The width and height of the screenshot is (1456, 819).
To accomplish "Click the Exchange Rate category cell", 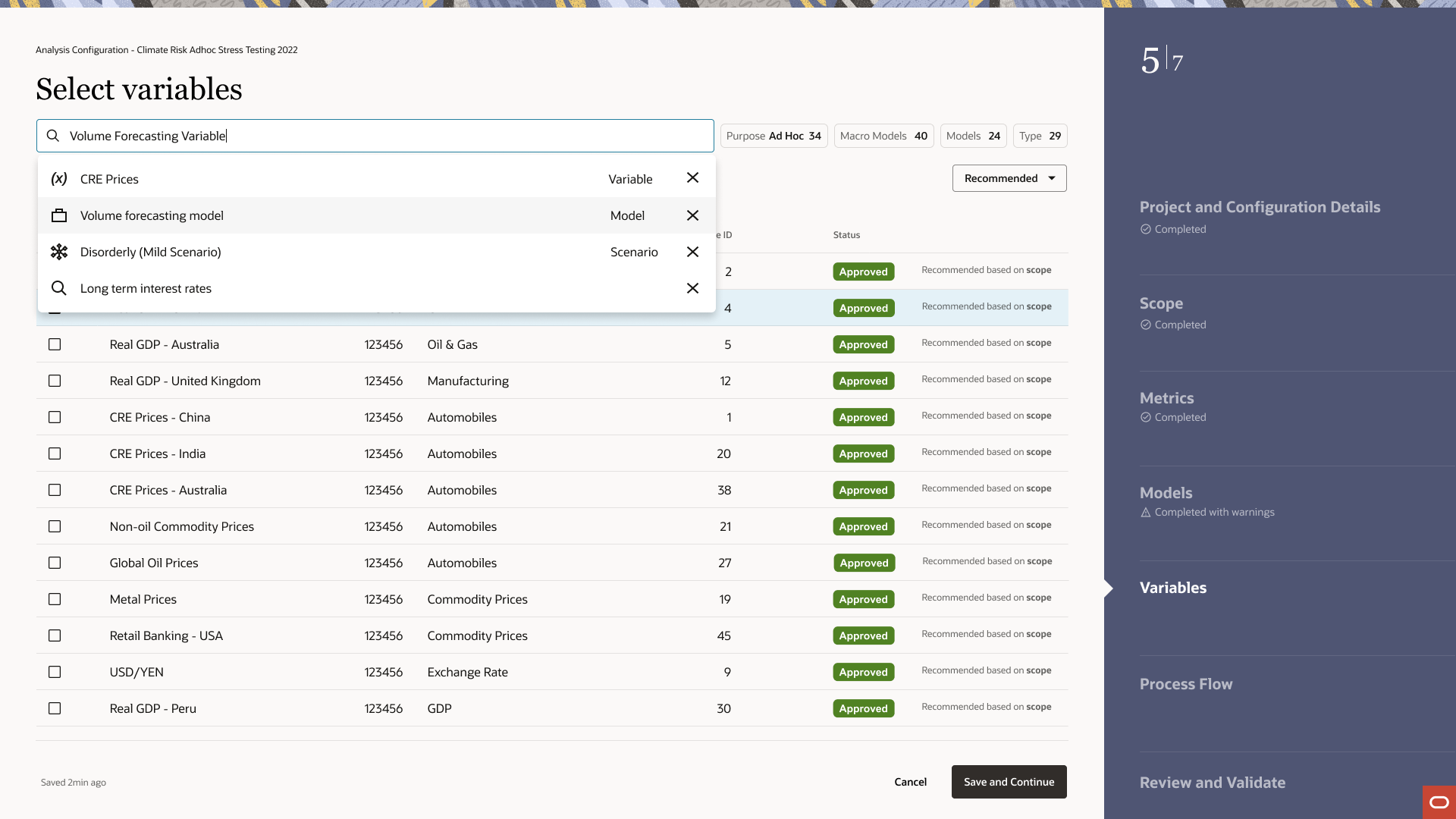I will 467,672.
